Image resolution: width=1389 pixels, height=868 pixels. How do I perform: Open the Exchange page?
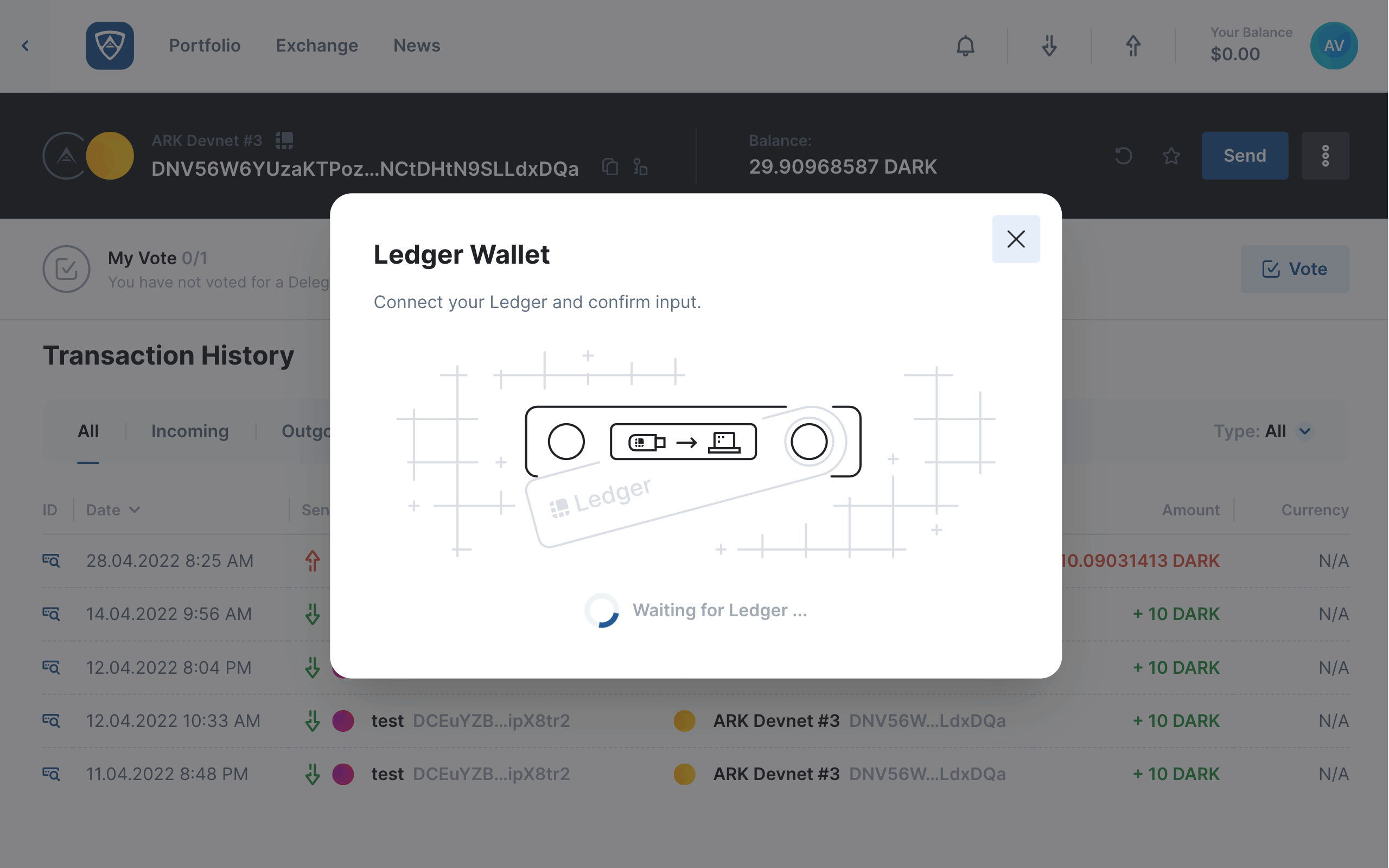pos(316,46)
